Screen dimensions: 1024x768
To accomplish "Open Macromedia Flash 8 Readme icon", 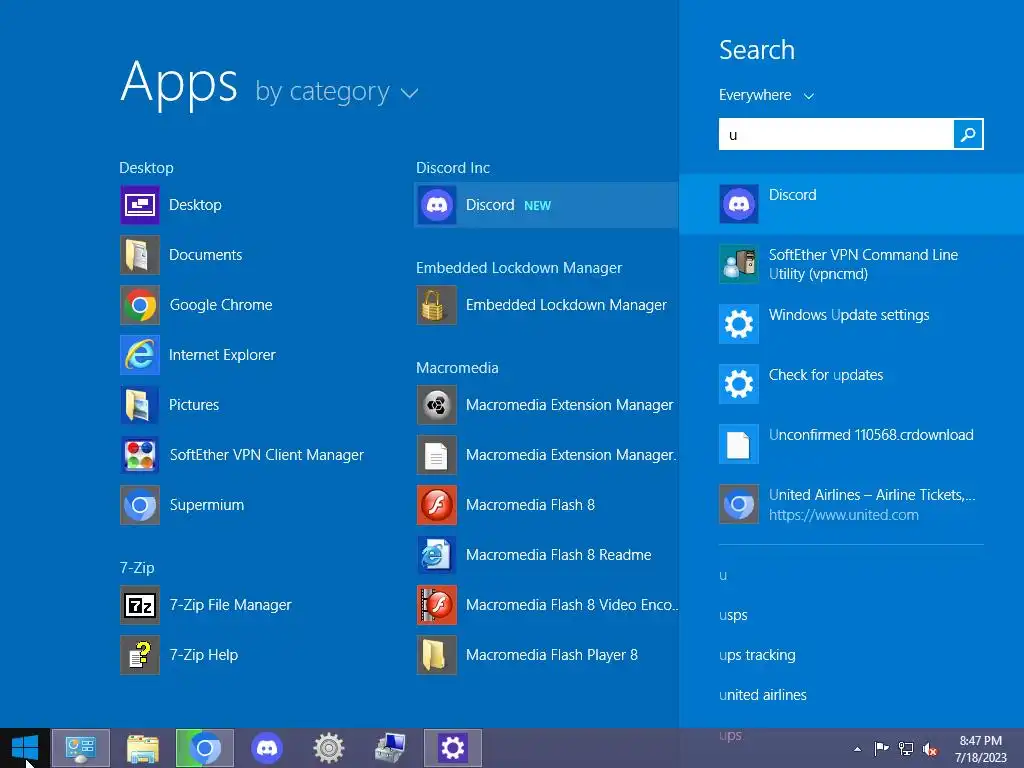I will pyautogui.click(x=436, y=554).
